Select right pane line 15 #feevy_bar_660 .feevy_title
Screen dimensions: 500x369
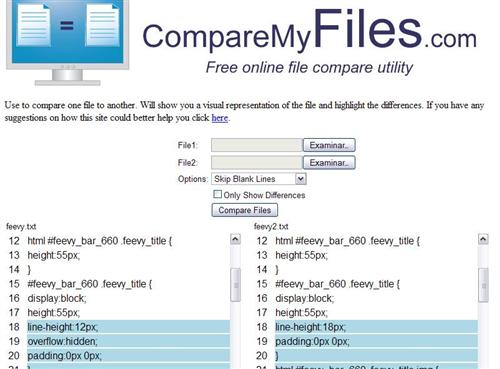pyautogui.click(x=337, y=284)
